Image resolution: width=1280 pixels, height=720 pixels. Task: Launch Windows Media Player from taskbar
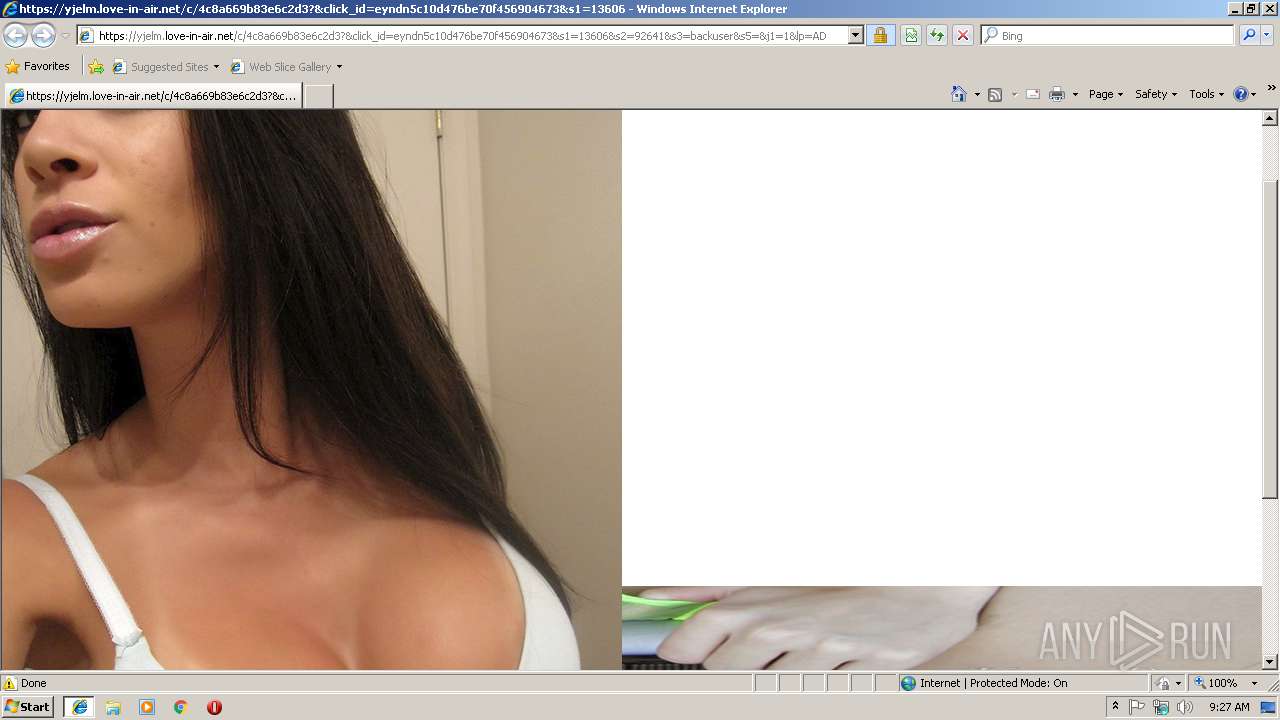pos(147,707)
